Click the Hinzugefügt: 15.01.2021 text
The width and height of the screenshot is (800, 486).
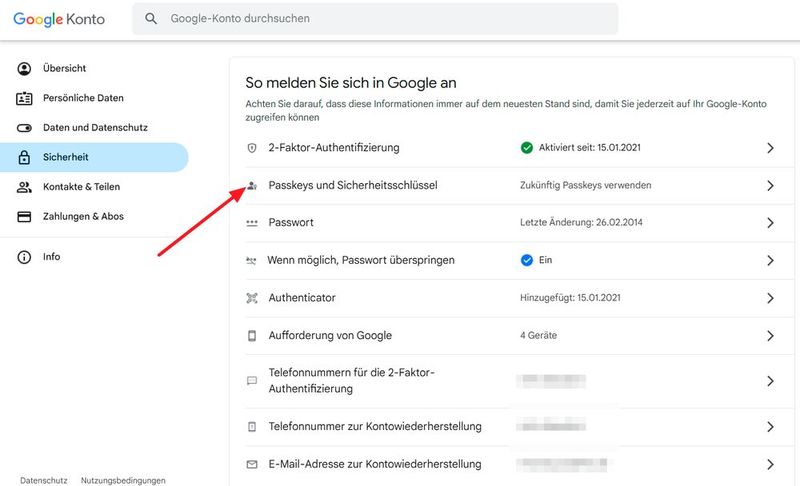point(570,298)
